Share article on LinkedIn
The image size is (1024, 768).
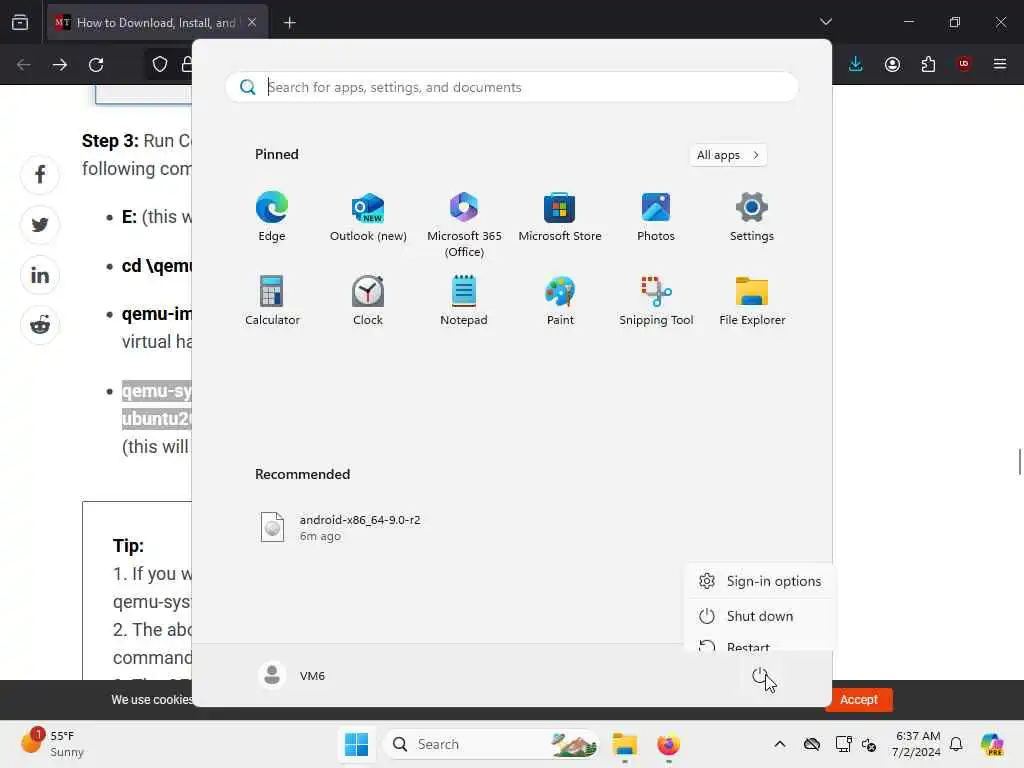pos(40,275)
